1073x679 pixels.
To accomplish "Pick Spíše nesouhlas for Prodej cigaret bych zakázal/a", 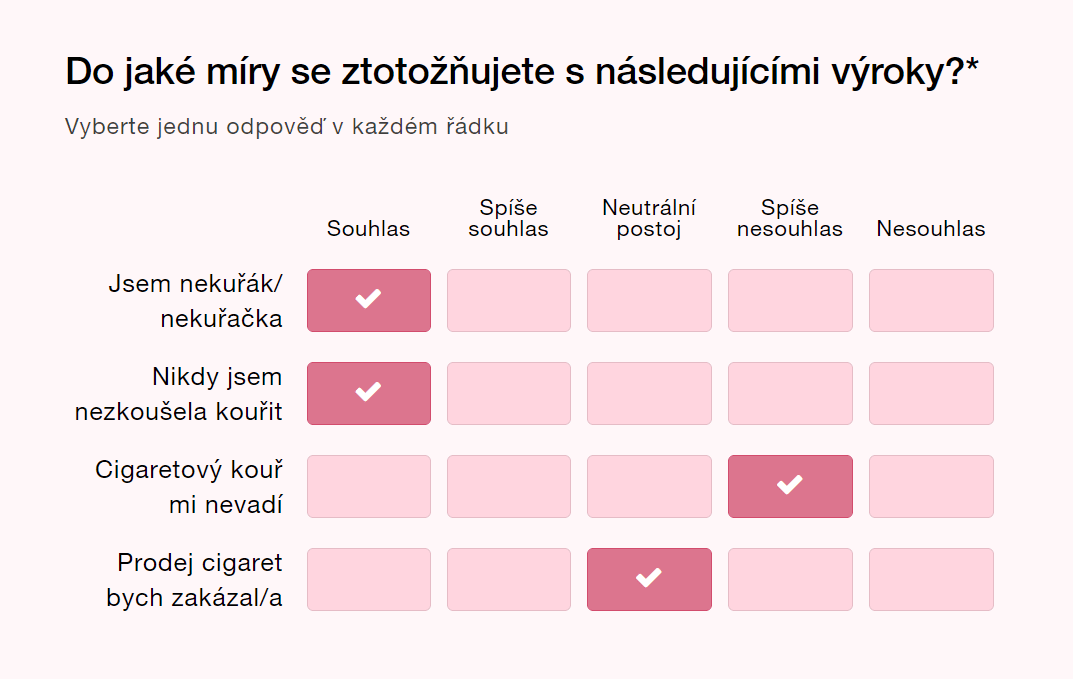I will (x=790, y=579).
